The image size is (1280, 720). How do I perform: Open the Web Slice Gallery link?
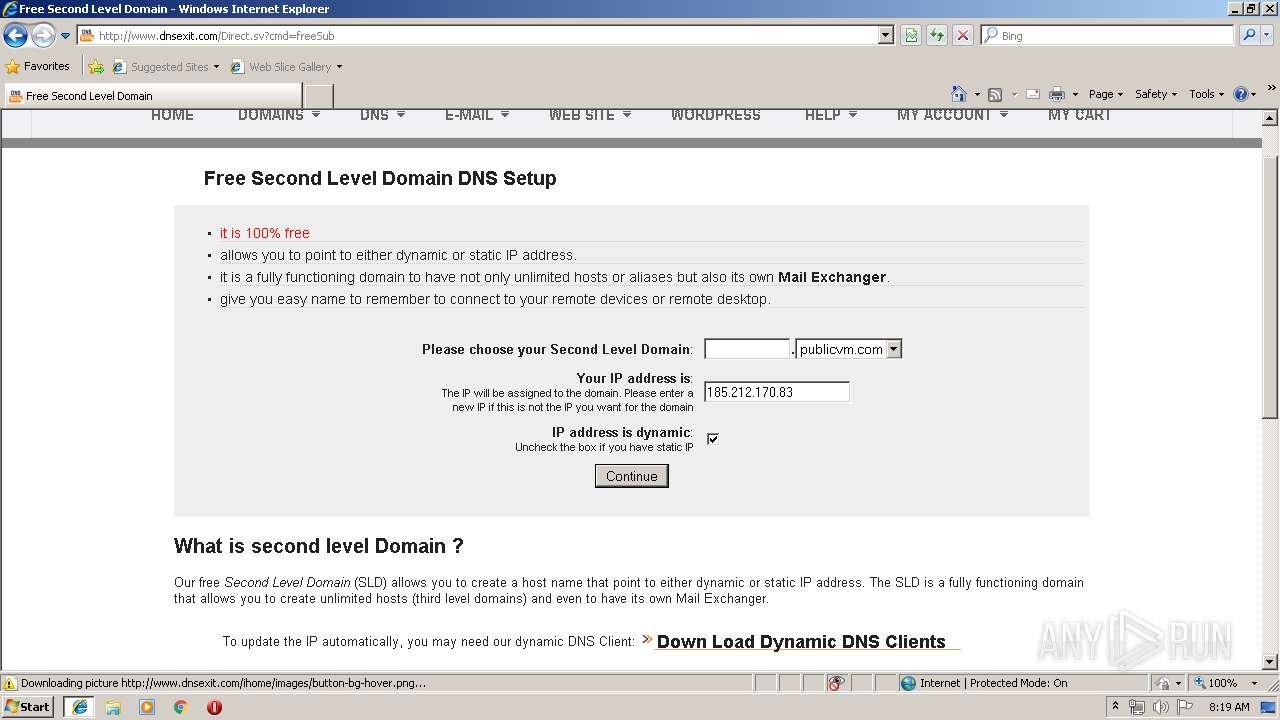pyautogui.click(x=286, y=67)
